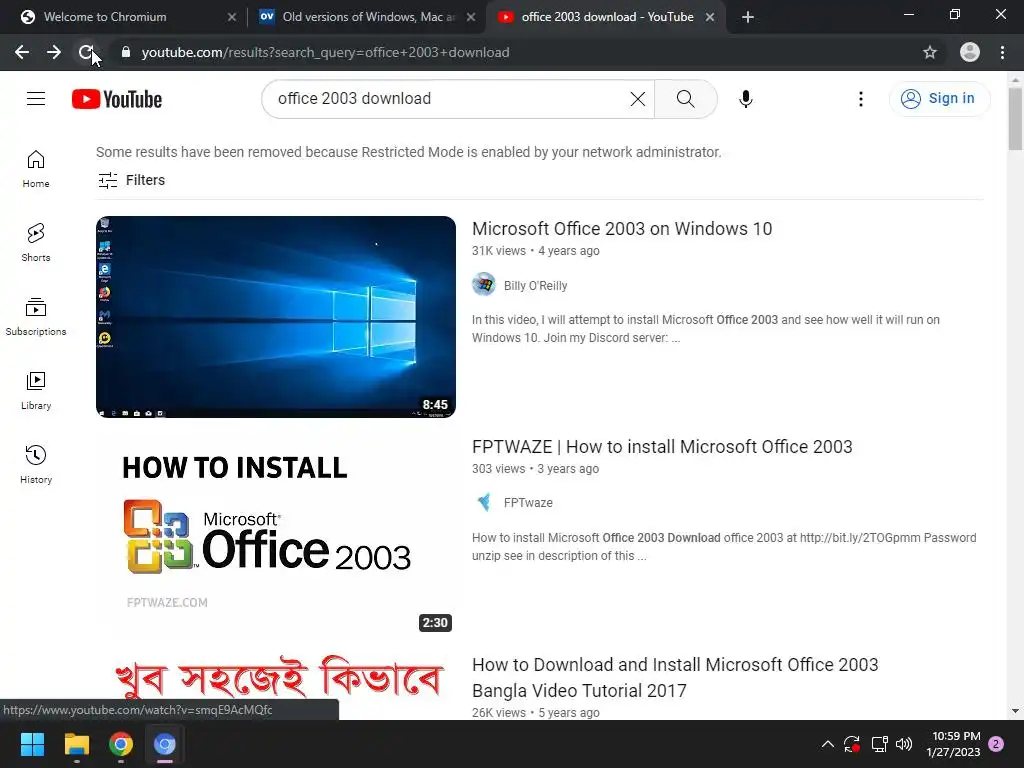Viewport: 1024px width, 768px height.
Task: Select the office 2003 download YouTube tab
Action: tap(605, 17)
